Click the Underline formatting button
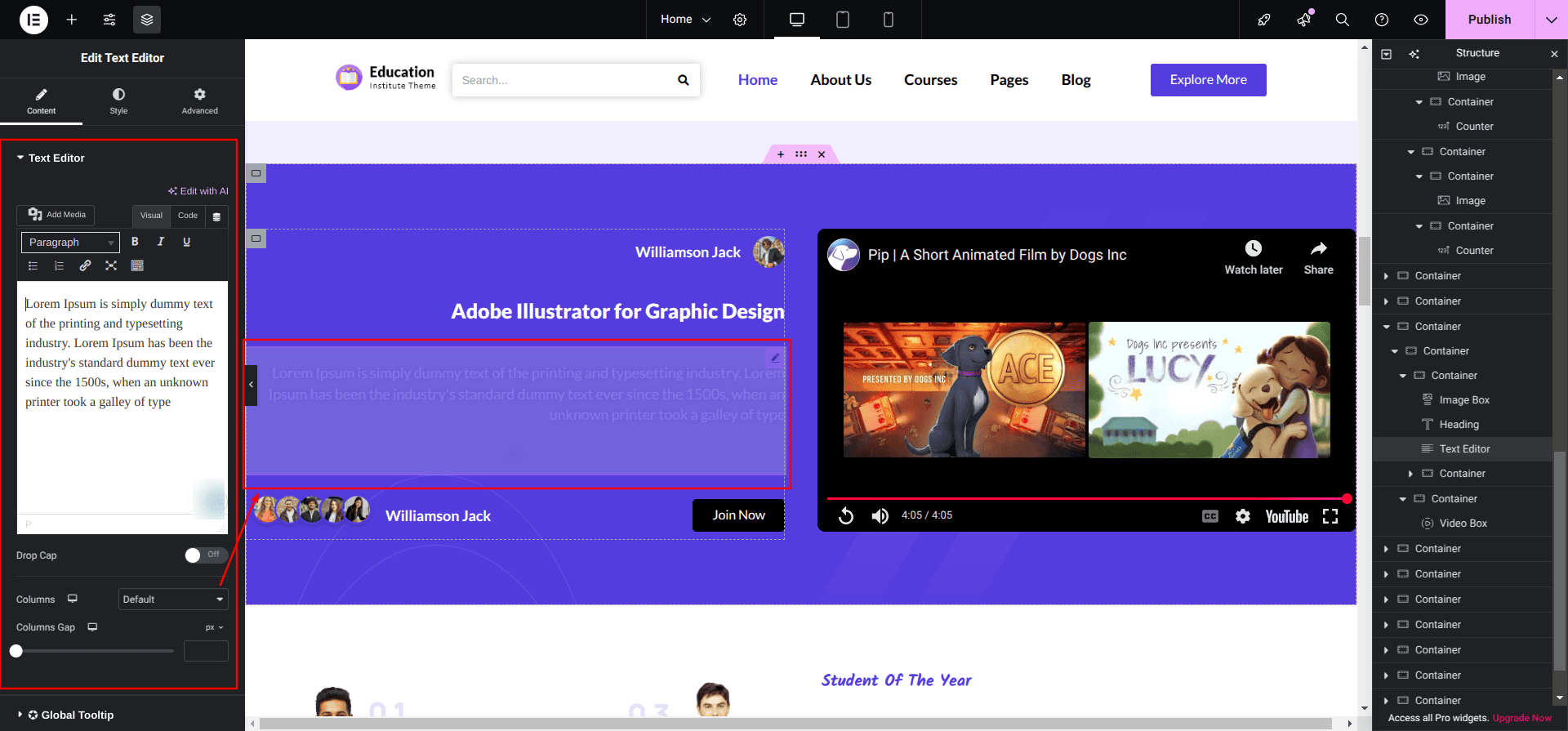 pyautogui.click(x=187, y=242)
